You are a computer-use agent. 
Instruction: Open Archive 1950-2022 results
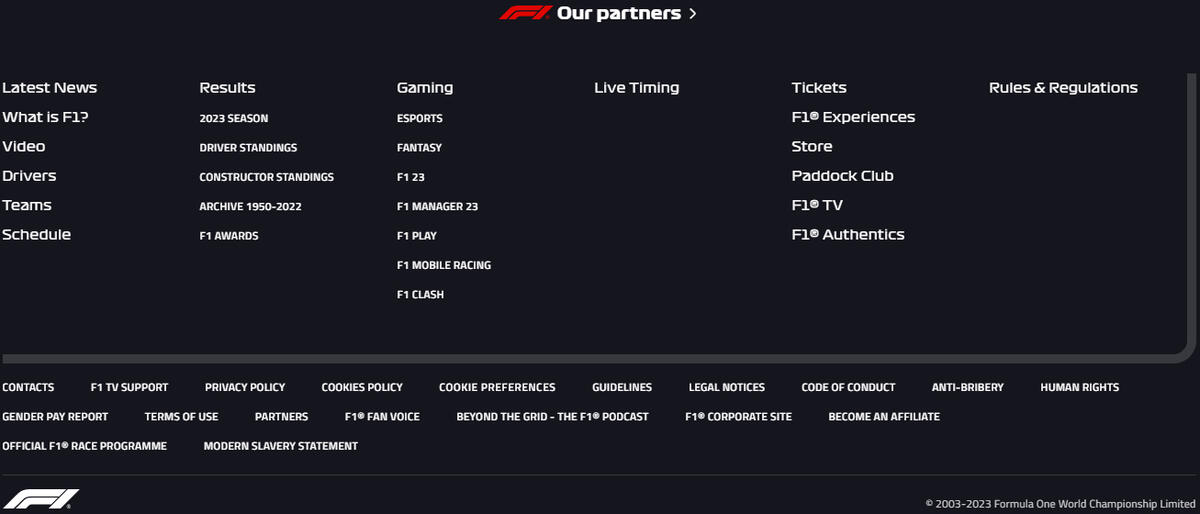[x=250, y=207]
